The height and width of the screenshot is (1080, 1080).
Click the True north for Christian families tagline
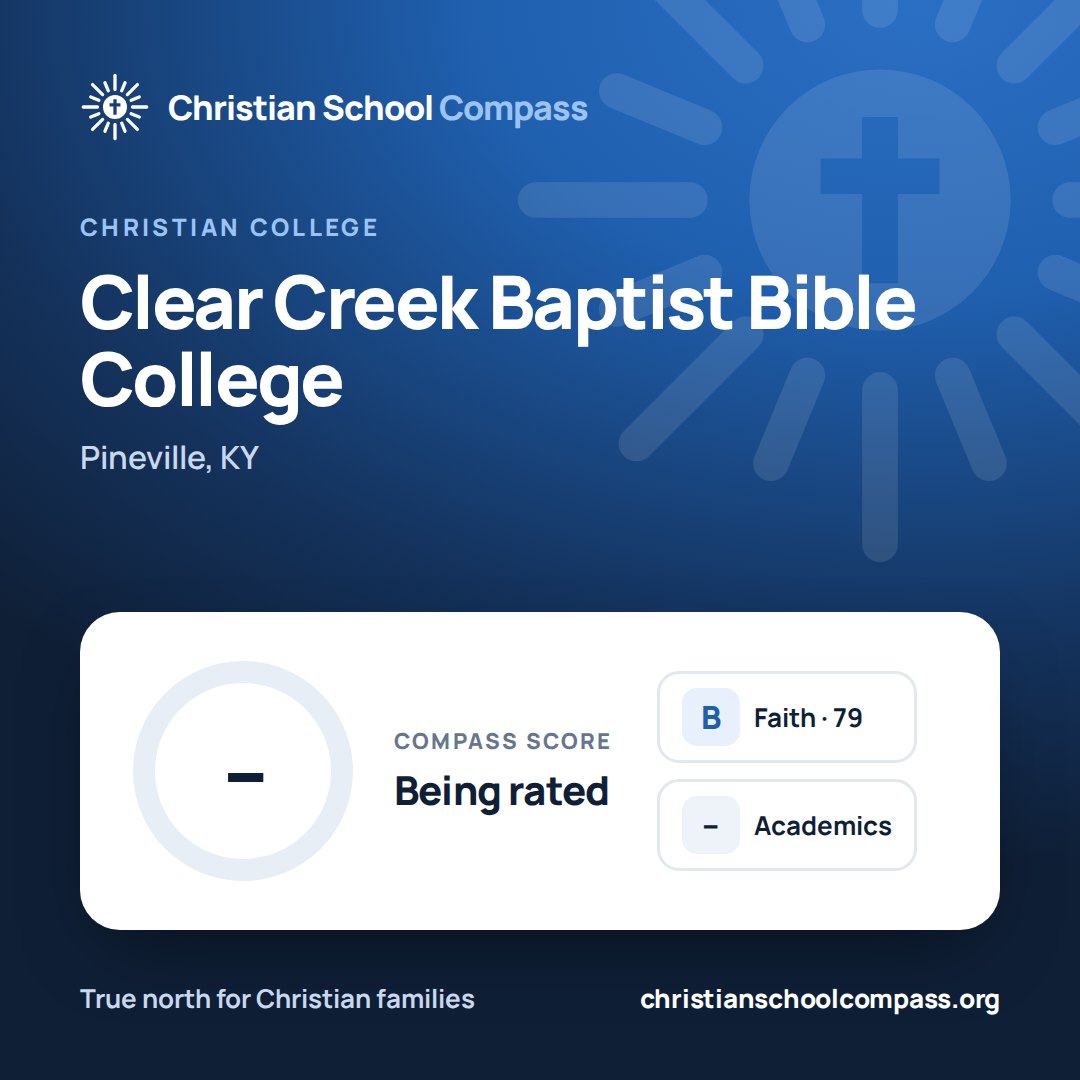point(278,999)
